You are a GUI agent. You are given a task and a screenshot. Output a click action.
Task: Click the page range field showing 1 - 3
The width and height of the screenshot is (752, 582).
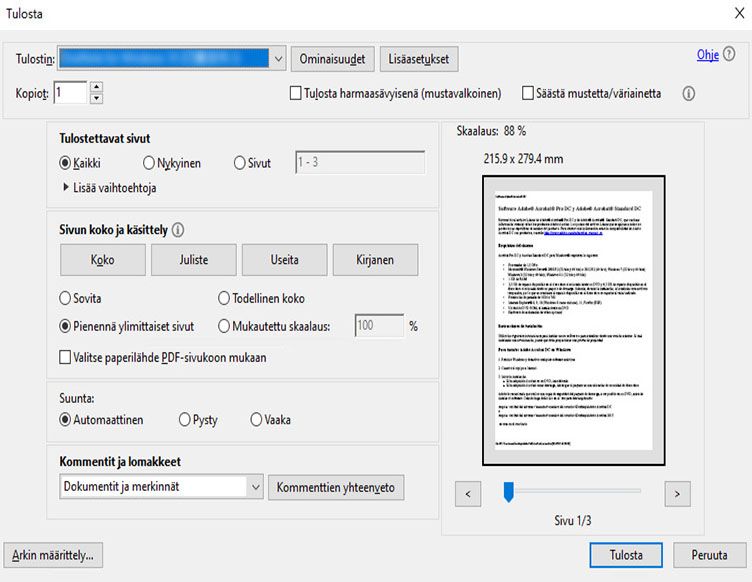point(360,162)
